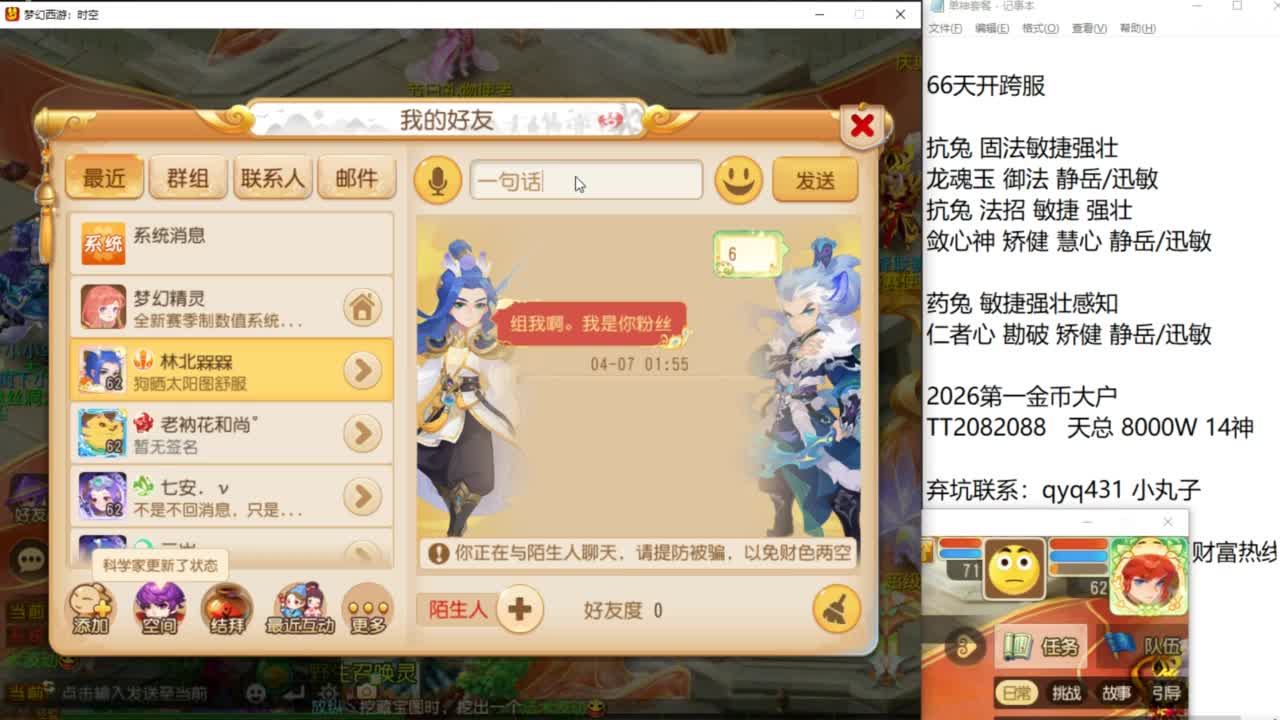Clear chat with the broom icon
The width and height of the screenshot is (1280, 720).
pyautogui.click(x=836, y=609)
